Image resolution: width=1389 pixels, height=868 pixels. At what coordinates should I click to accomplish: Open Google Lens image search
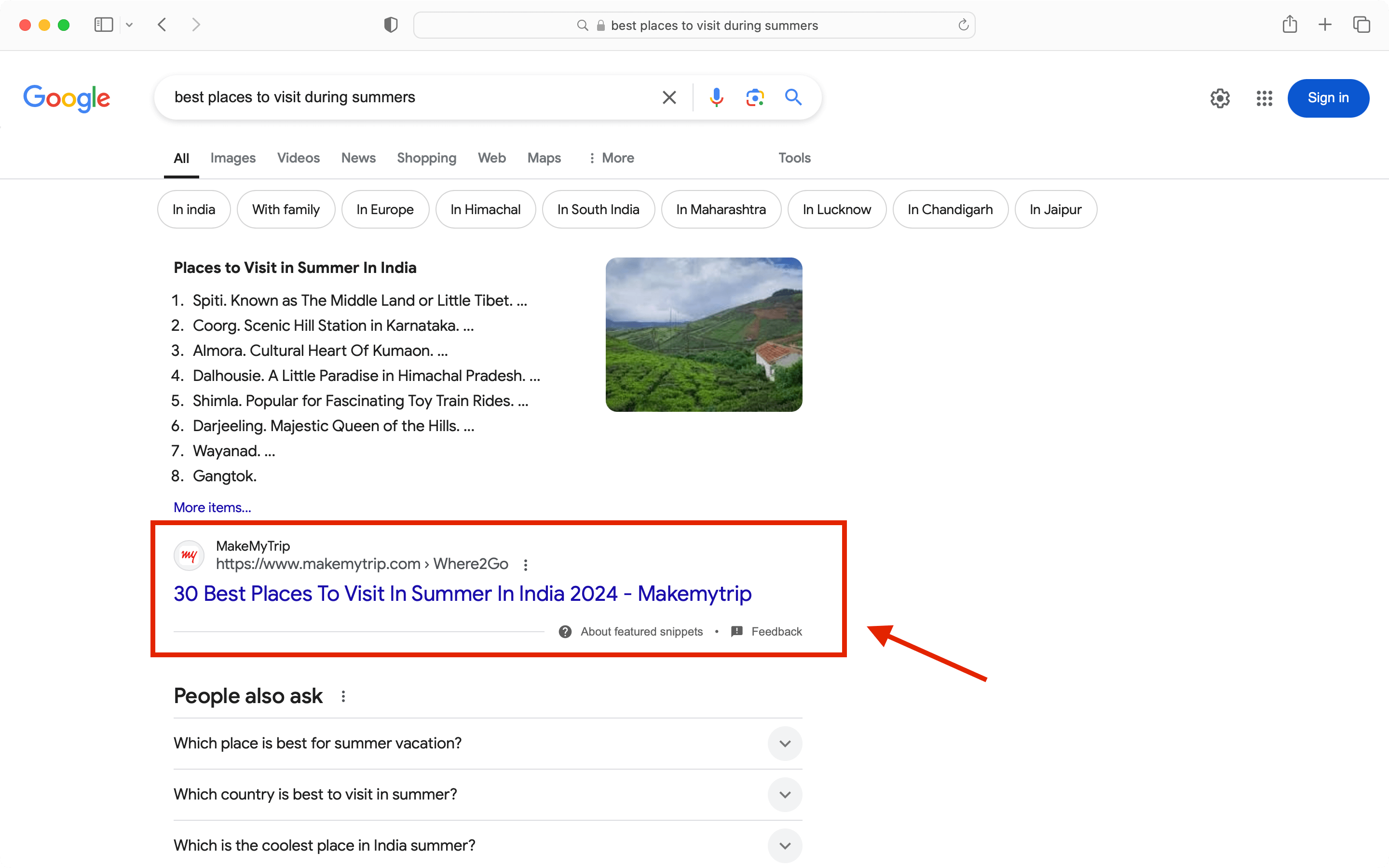tap(754, 97)
